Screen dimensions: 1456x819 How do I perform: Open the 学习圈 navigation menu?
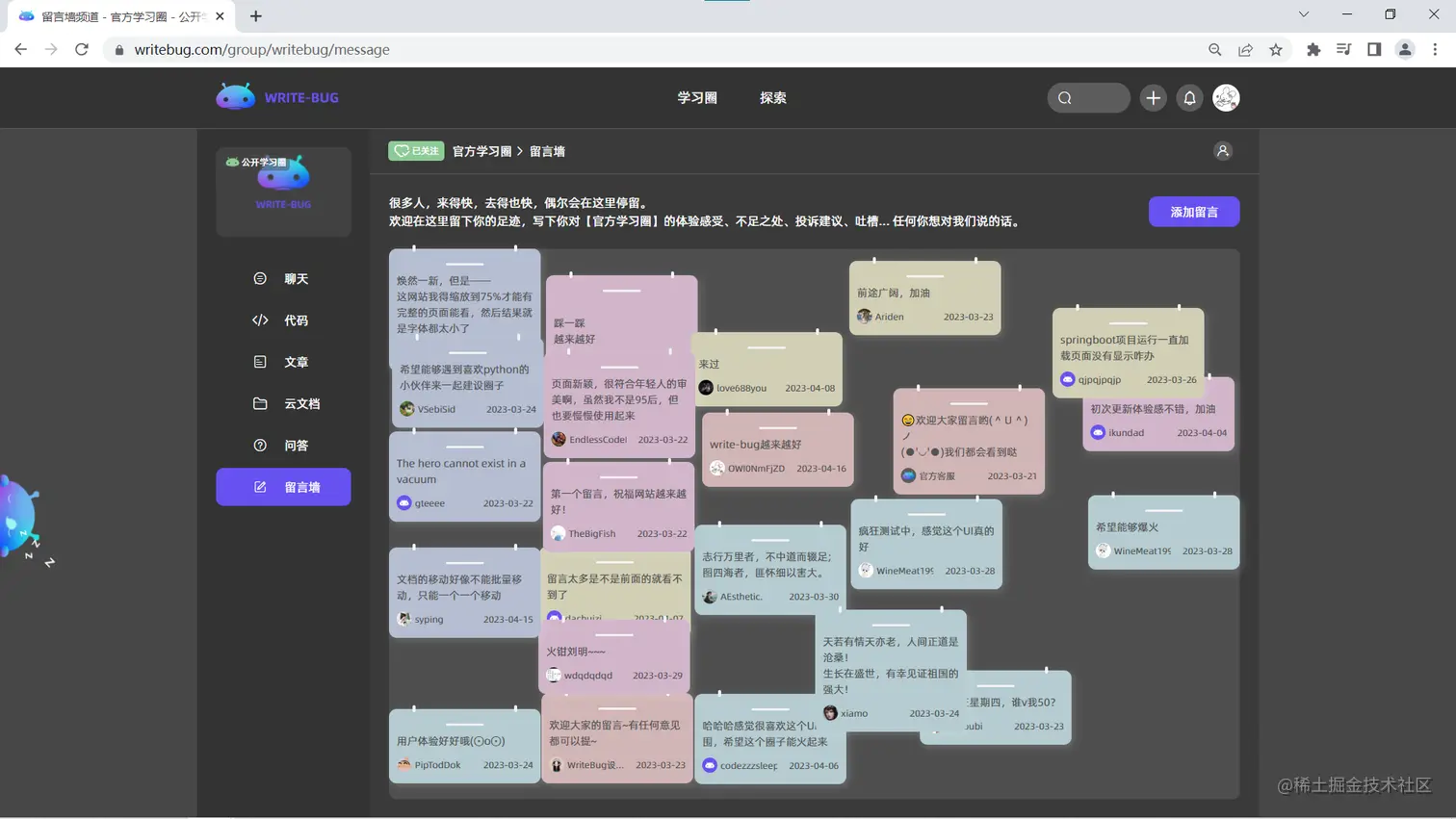click(696, 97)
